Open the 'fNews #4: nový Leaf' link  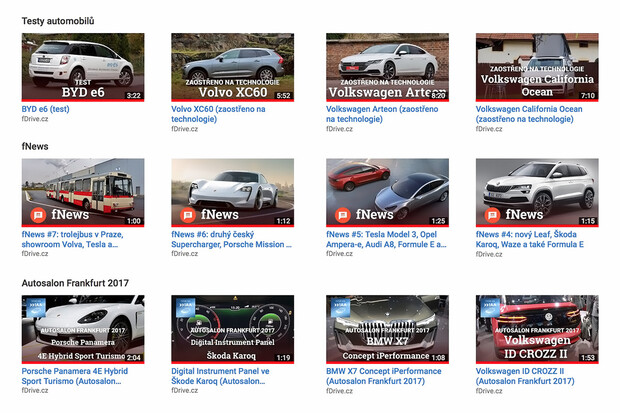click(529, 239)
